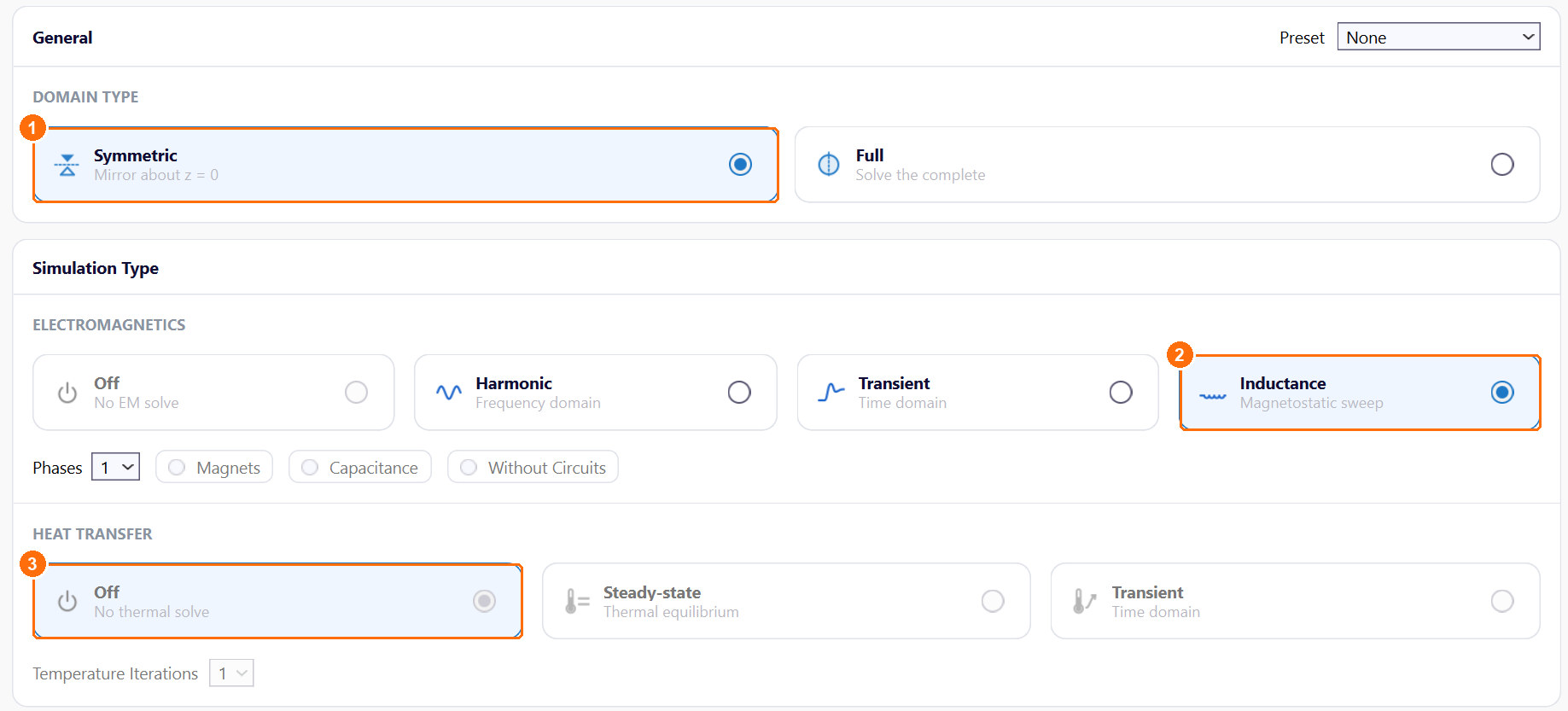
Task: Click the "Mirror about z = 0" text
Action: [156, 175]
